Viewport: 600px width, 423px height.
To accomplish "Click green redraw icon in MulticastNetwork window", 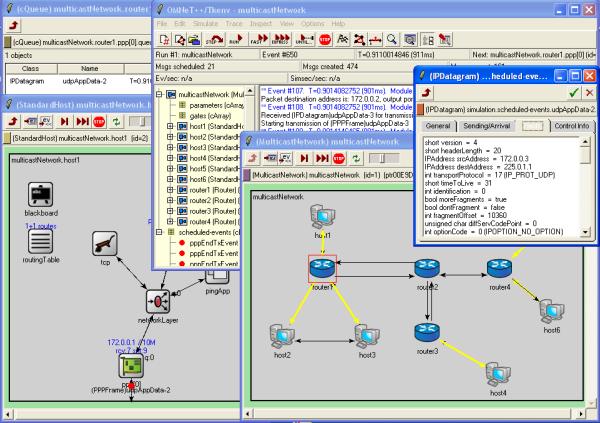I will [x=356, y=158].
